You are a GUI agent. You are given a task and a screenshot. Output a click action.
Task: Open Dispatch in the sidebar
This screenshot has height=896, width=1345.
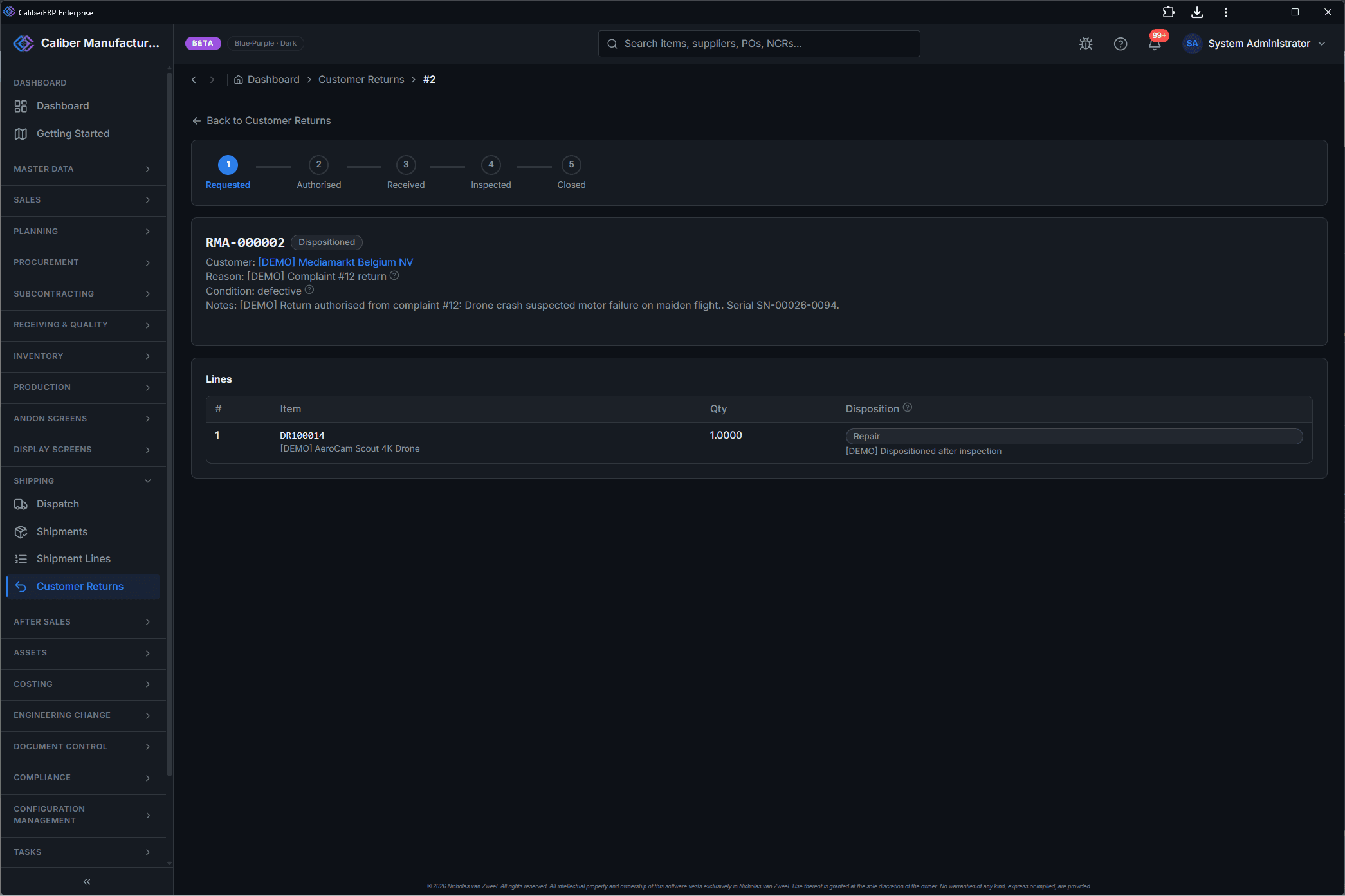(83, 504)
